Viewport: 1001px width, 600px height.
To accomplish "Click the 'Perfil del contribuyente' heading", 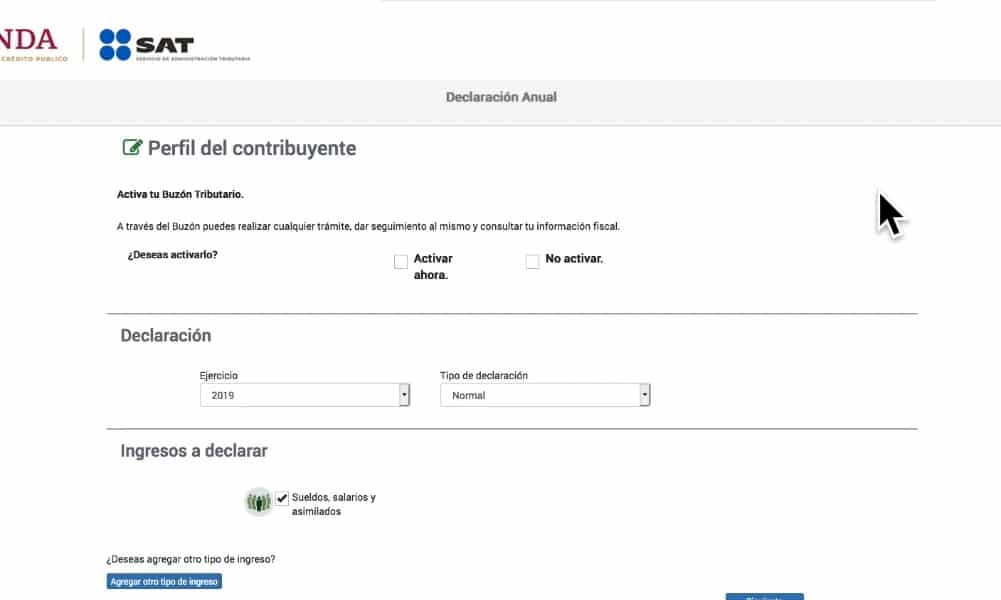I will (252, 148).
